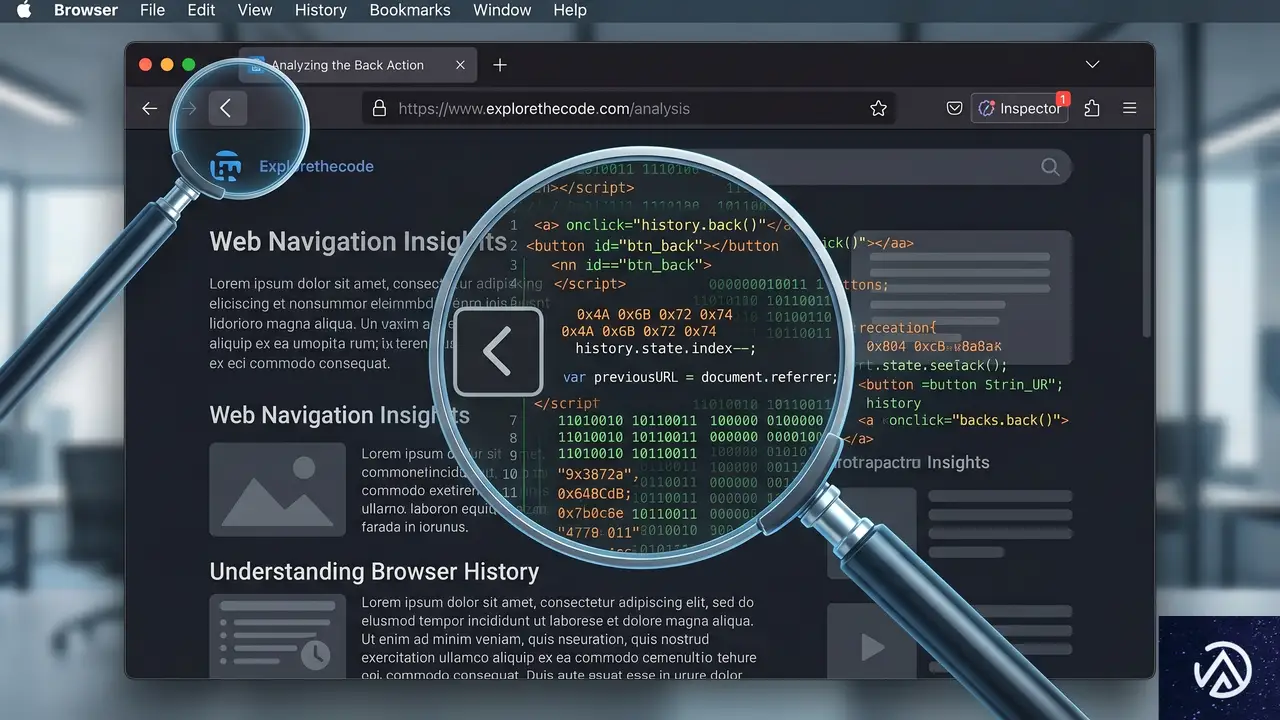Open the Browser application menu
The width and height of the screenshot is (1280, 720).
click(86, 10)
